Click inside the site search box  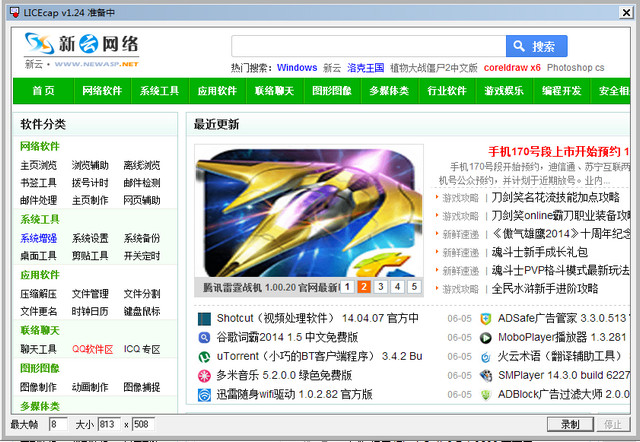coord(369,46)
